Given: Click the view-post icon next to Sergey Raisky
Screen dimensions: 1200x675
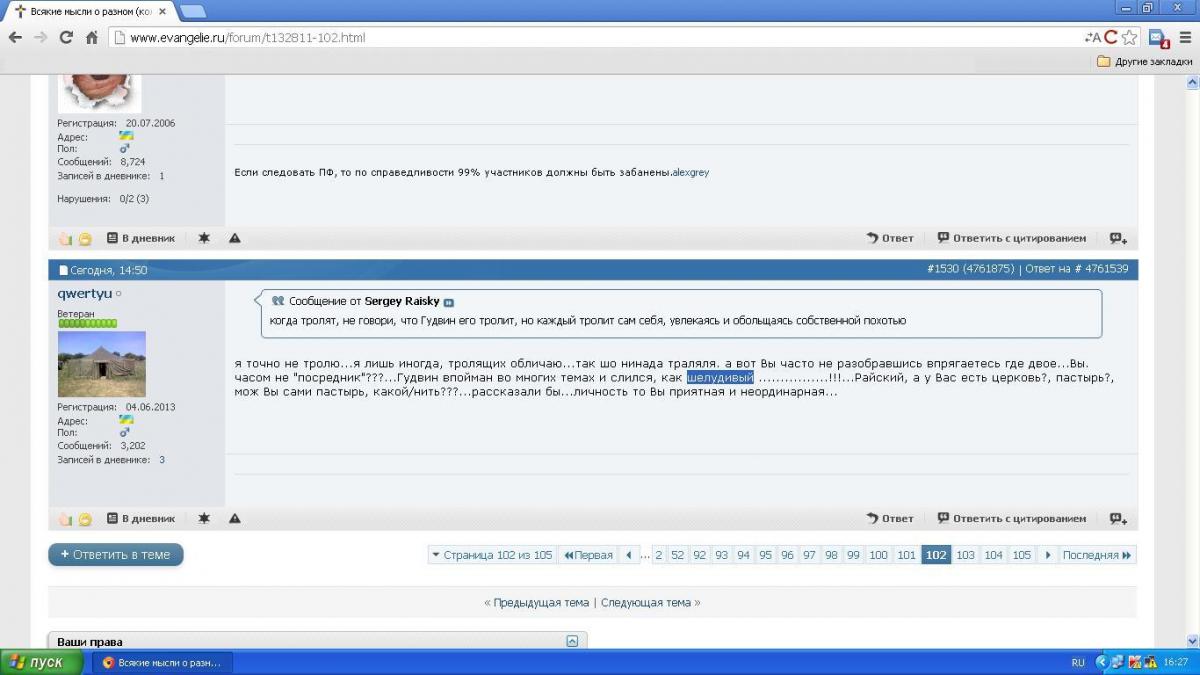Looking at the screenshot, I should point(449,302).
